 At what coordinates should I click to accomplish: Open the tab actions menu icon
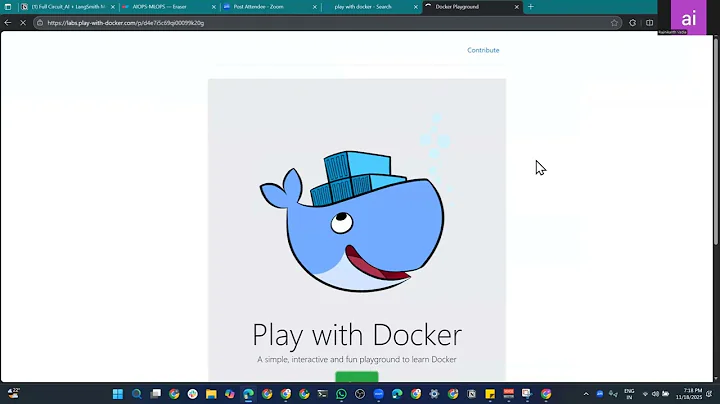[8, 7]
